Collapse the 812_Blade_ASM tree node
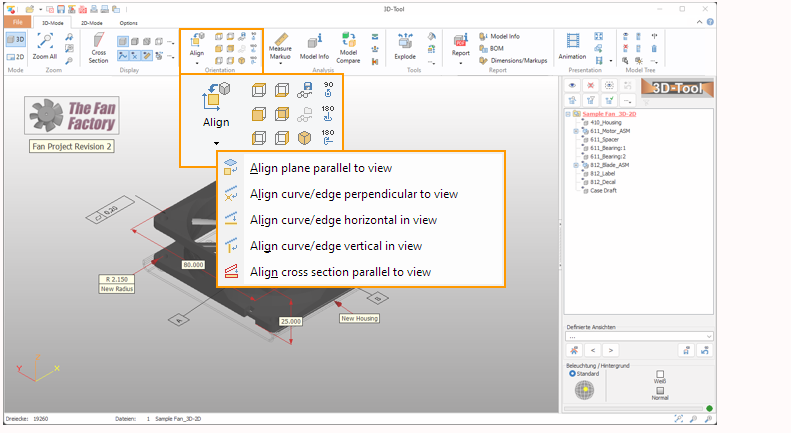The height and width of the screenshot is (433, 791). click(x=576, y=165)
